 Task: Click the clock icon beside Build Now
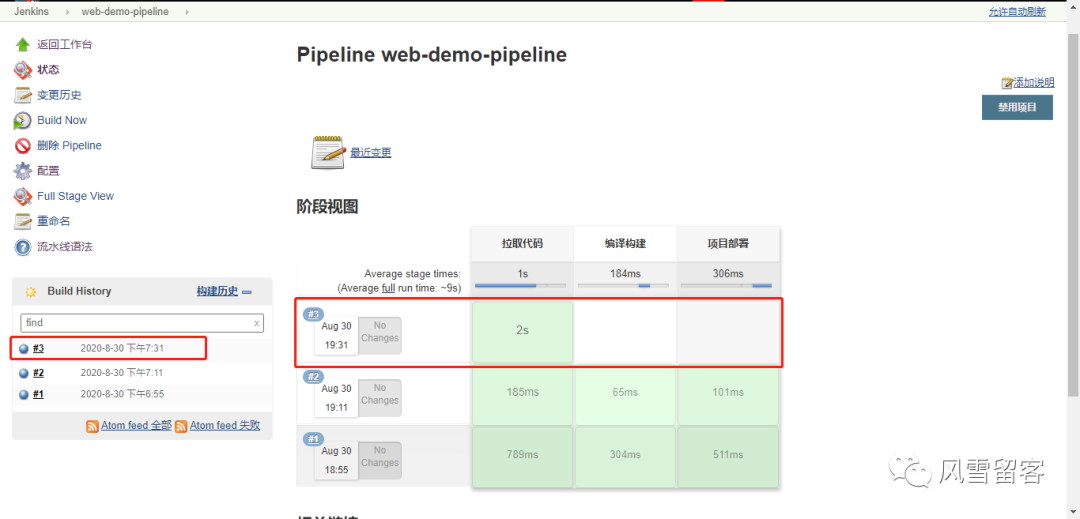23,120
